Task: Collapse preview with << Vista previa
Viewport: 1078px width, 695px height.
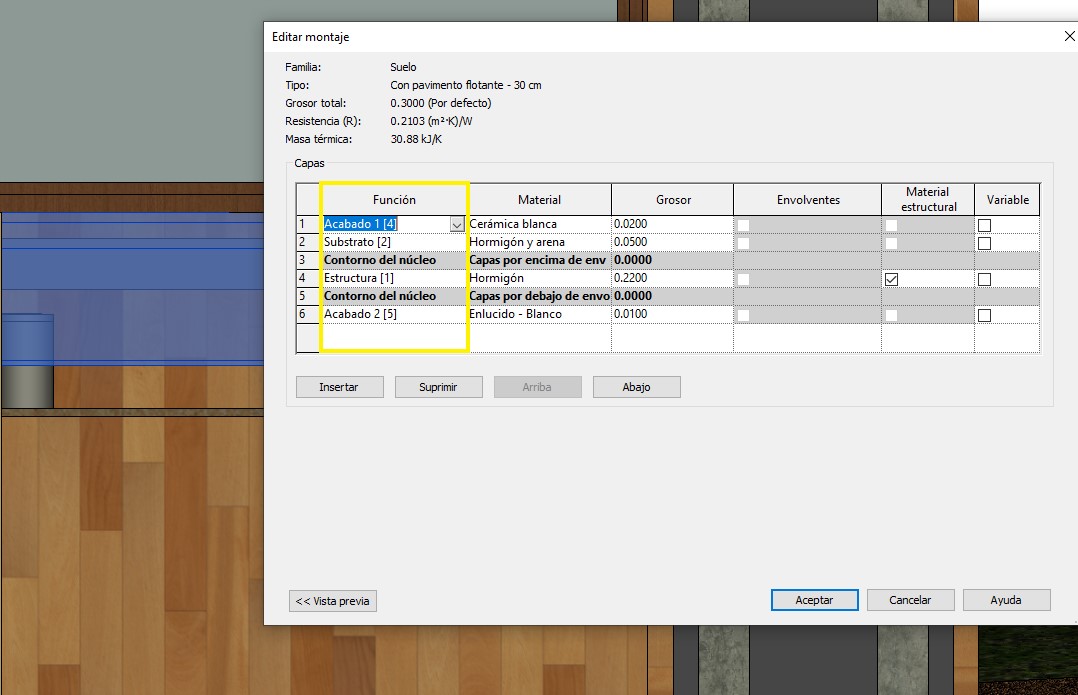Action: coord(333,601)
